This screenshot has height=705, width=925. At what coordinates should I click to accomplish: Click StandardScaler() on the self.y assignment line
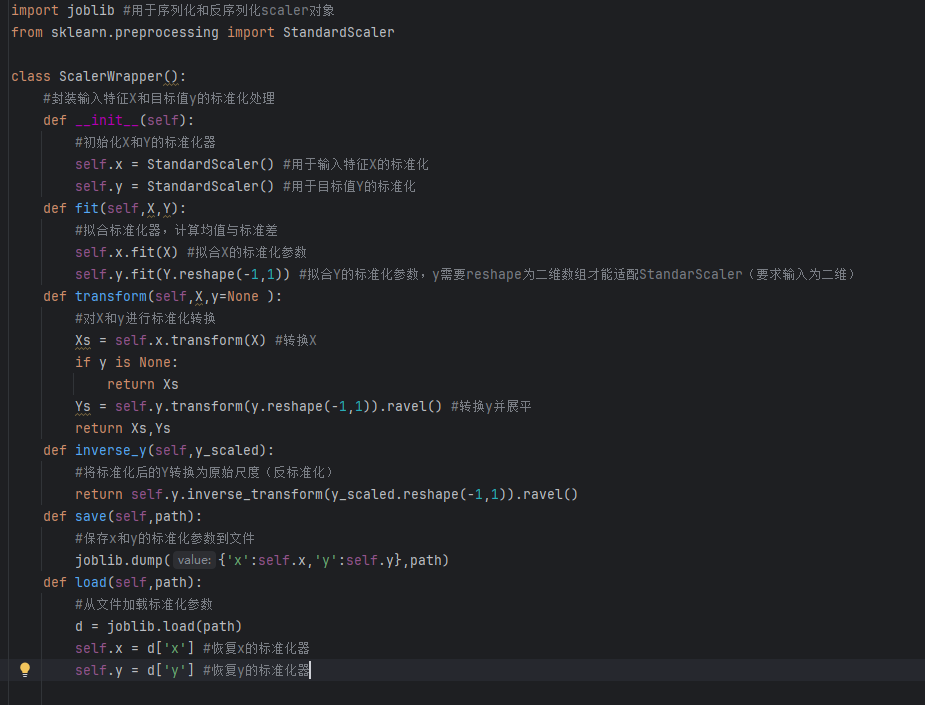point(211,186)
